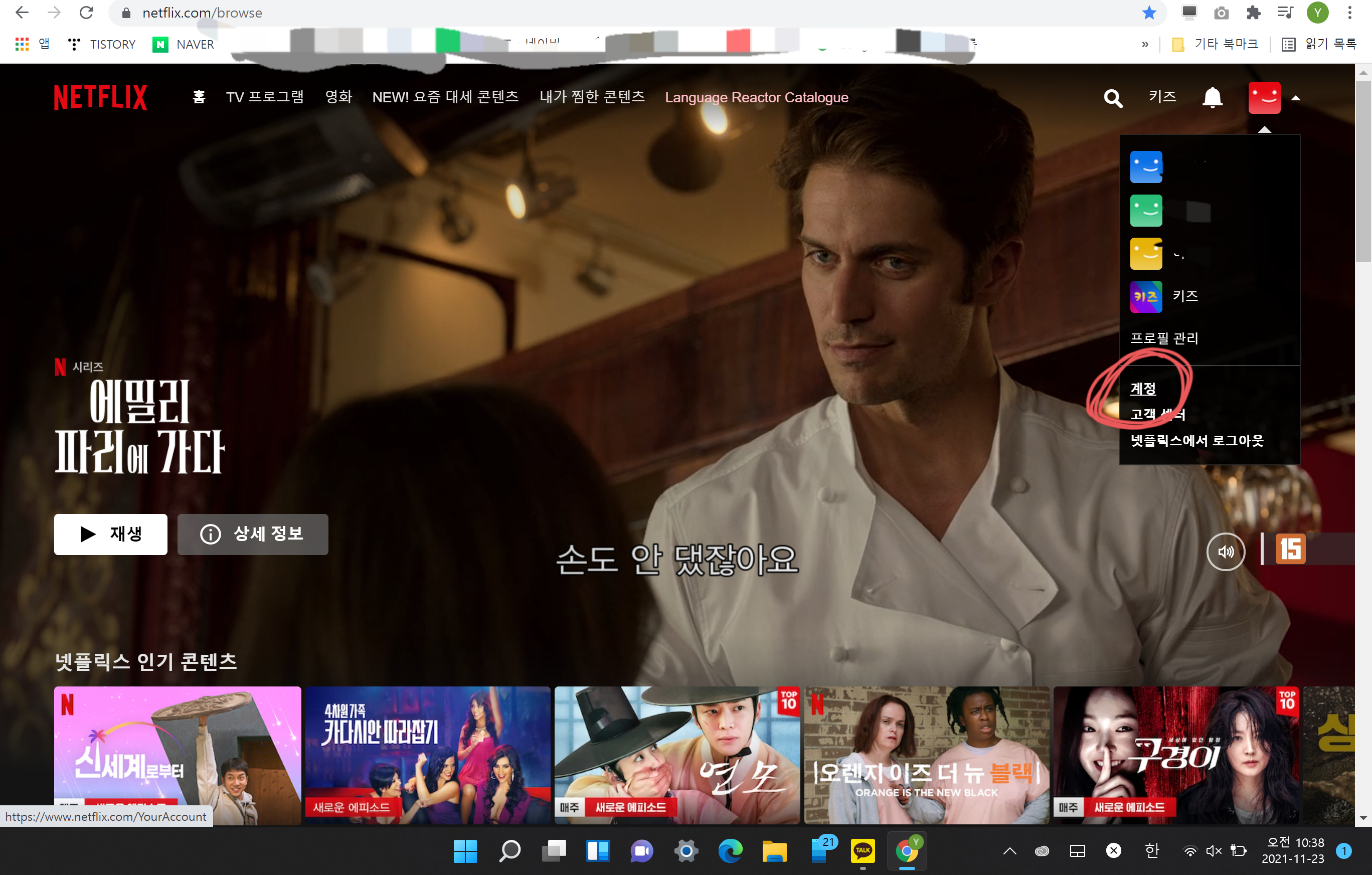The width and height of the screenshot is (1372, 875).
Task: Open the notifications bell
Action: 1212,98
